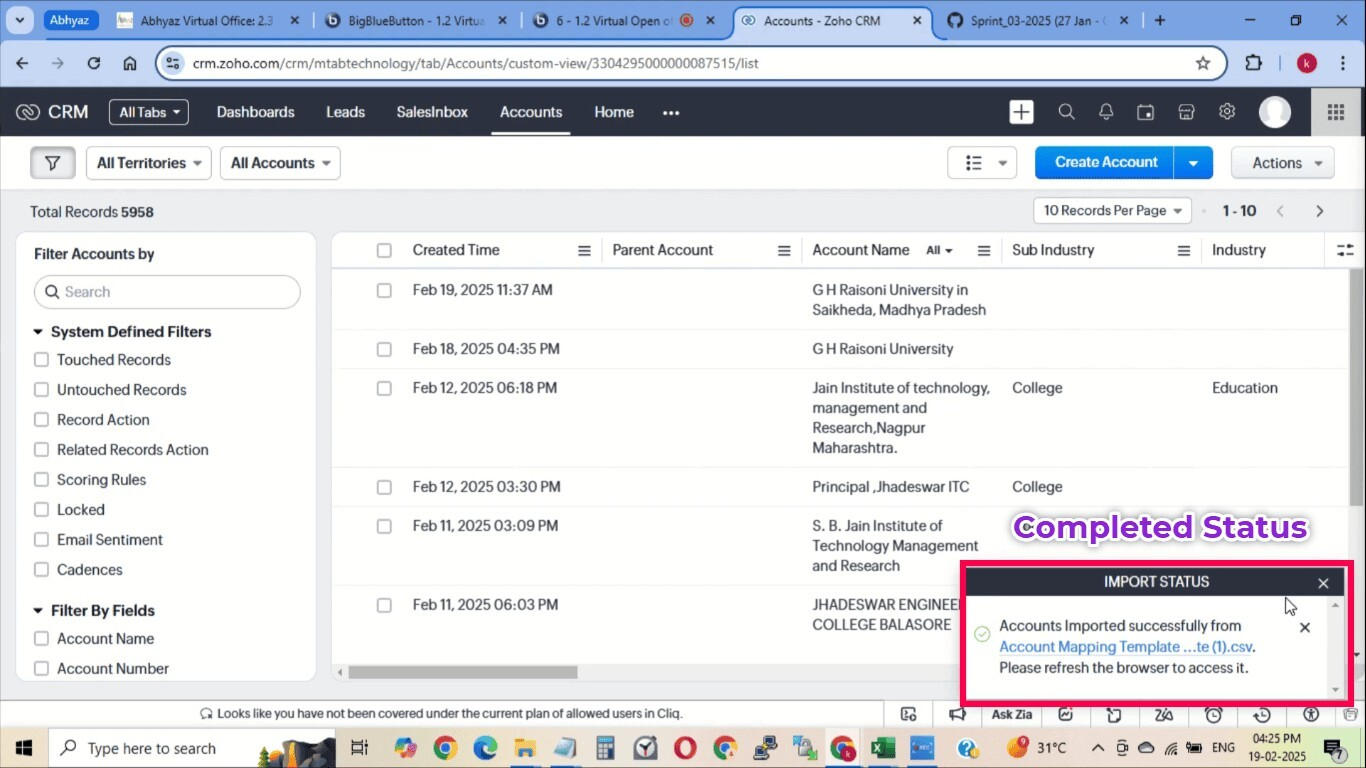Viewport: 1366px width, 768px height.
Task: Show more tabs via ellipsis
Action: click(671, 112)
